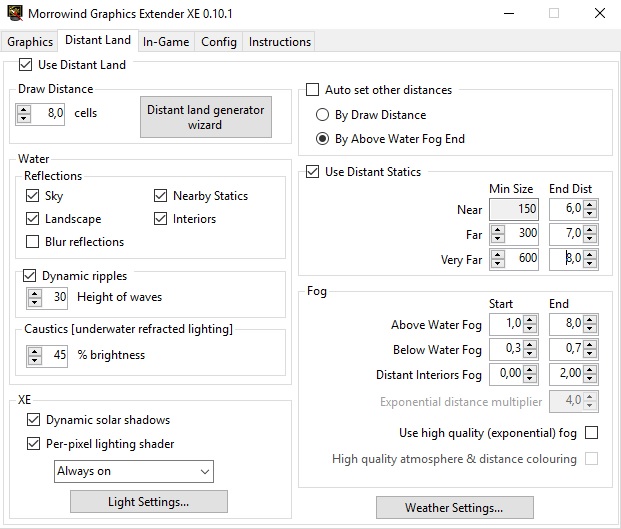Switch to the Graphics tab
The image size is (621, 529).
(x=30, y=42)
